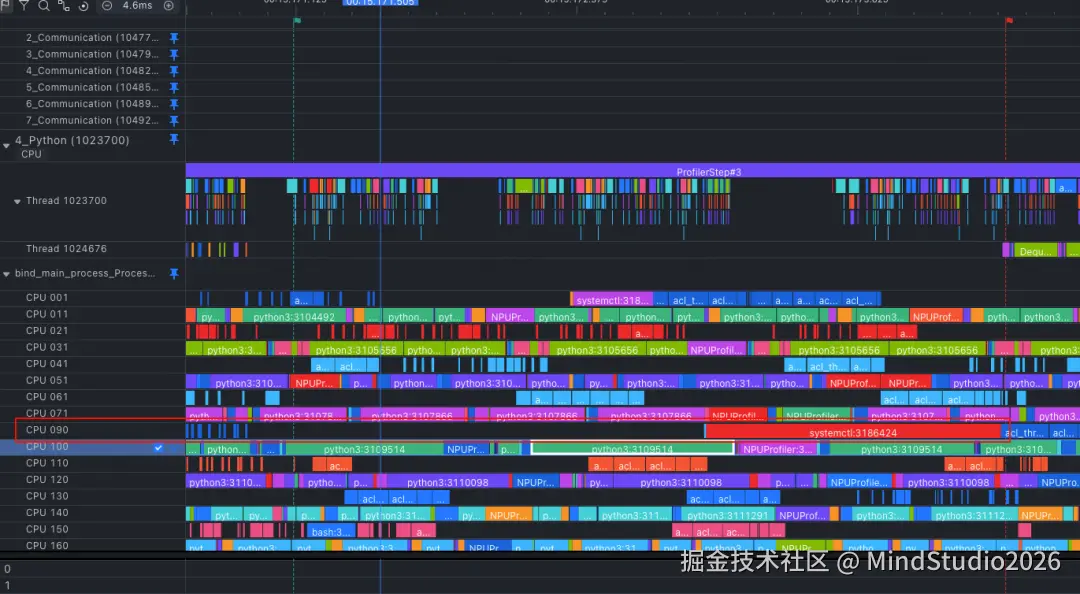Unpin the 2_Communication lane
Viewport: 1080px width, 594px height.
click(174, 38)
